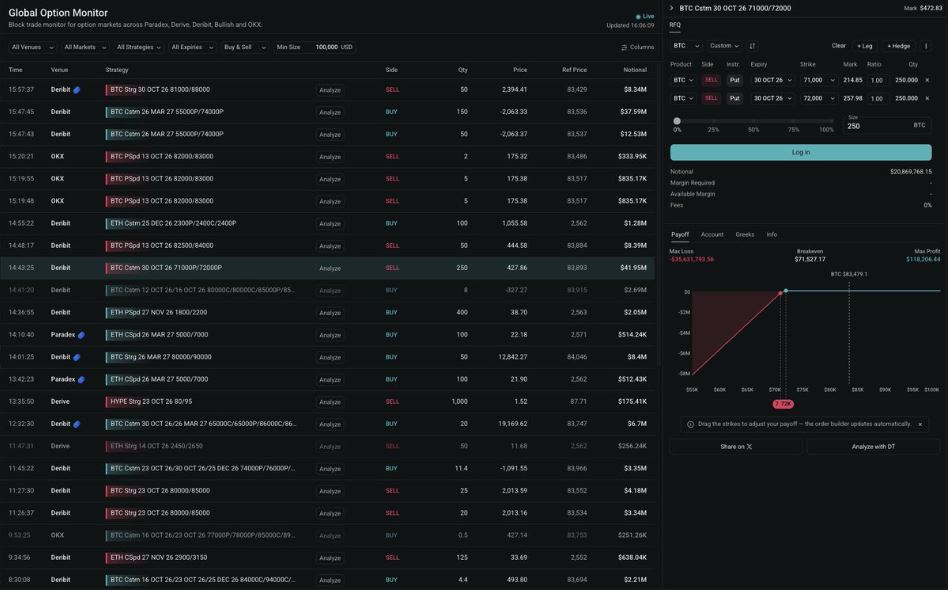Click the block icon beside Deribit at 12:32:30

coord(77,424)
